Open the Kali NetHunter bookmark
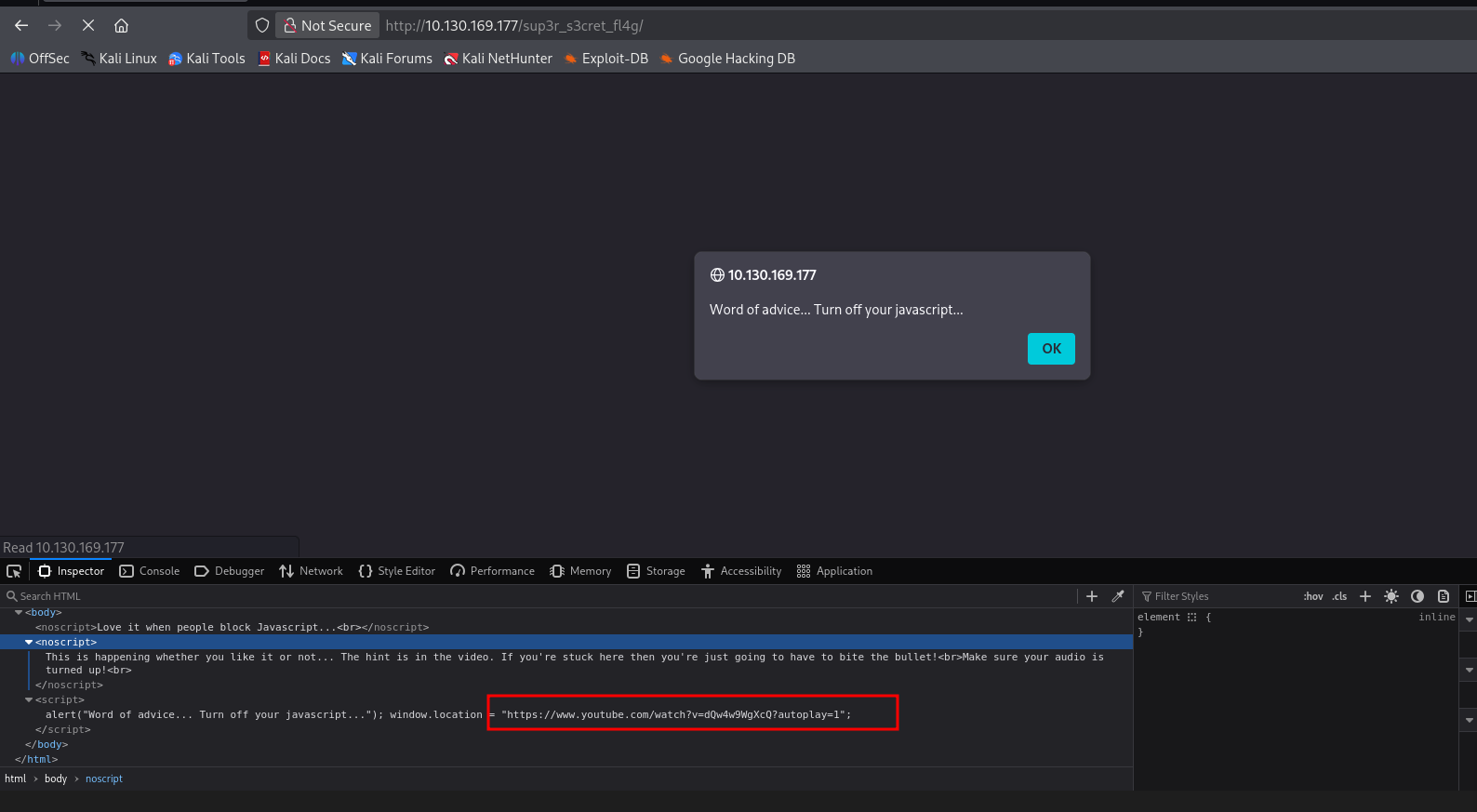Screen dimensions: 1477x812 [x=499, y=59]
